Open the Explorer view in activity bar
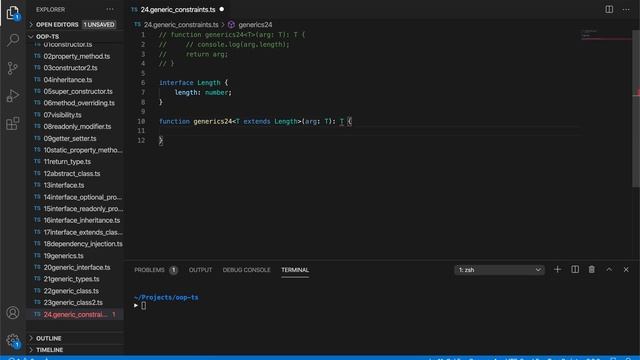Screen dimensions: 640x360 tap(13, 13)
